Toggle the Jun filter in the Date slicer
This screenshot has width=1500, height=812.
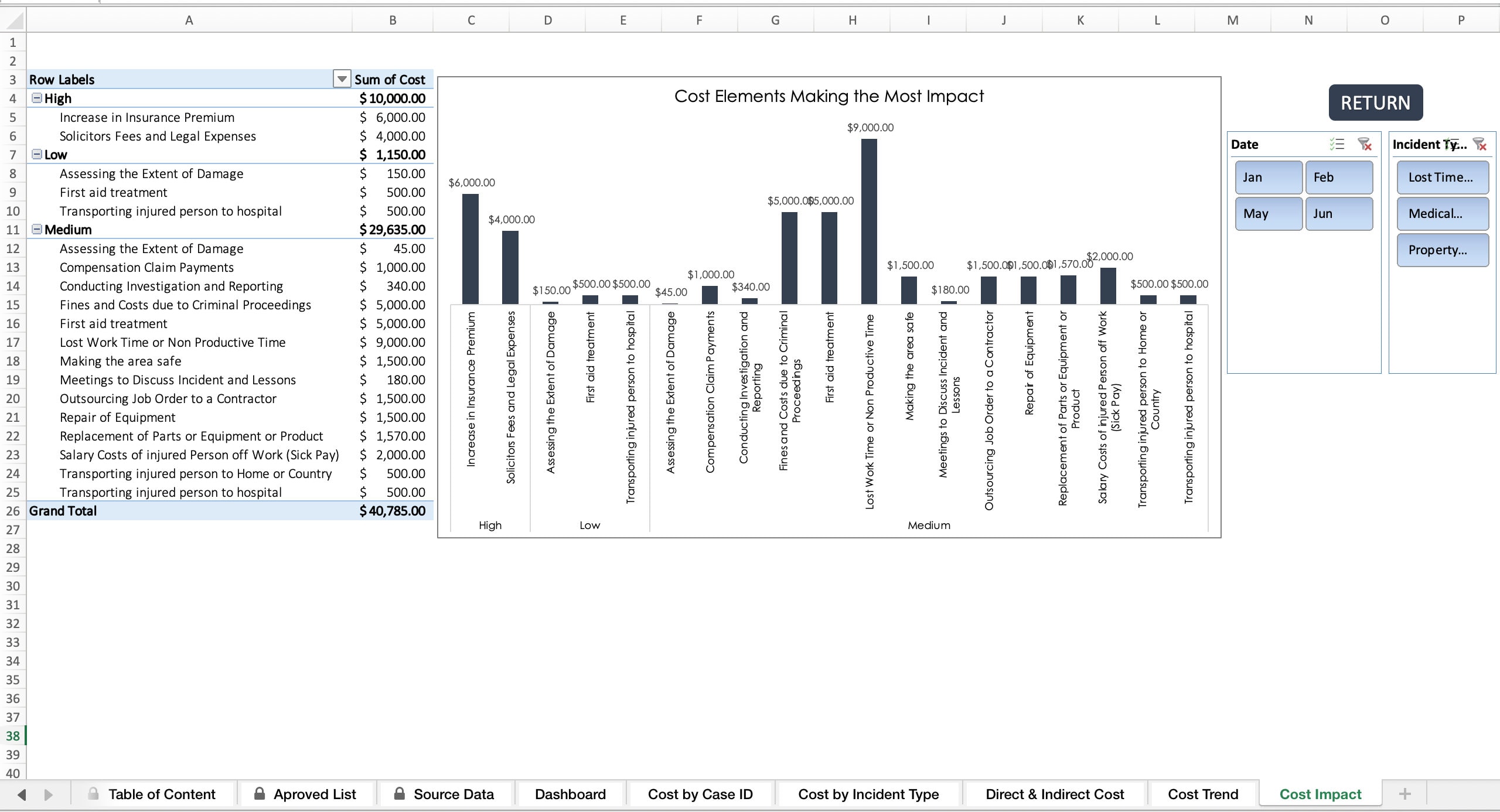pos(1339,213)
